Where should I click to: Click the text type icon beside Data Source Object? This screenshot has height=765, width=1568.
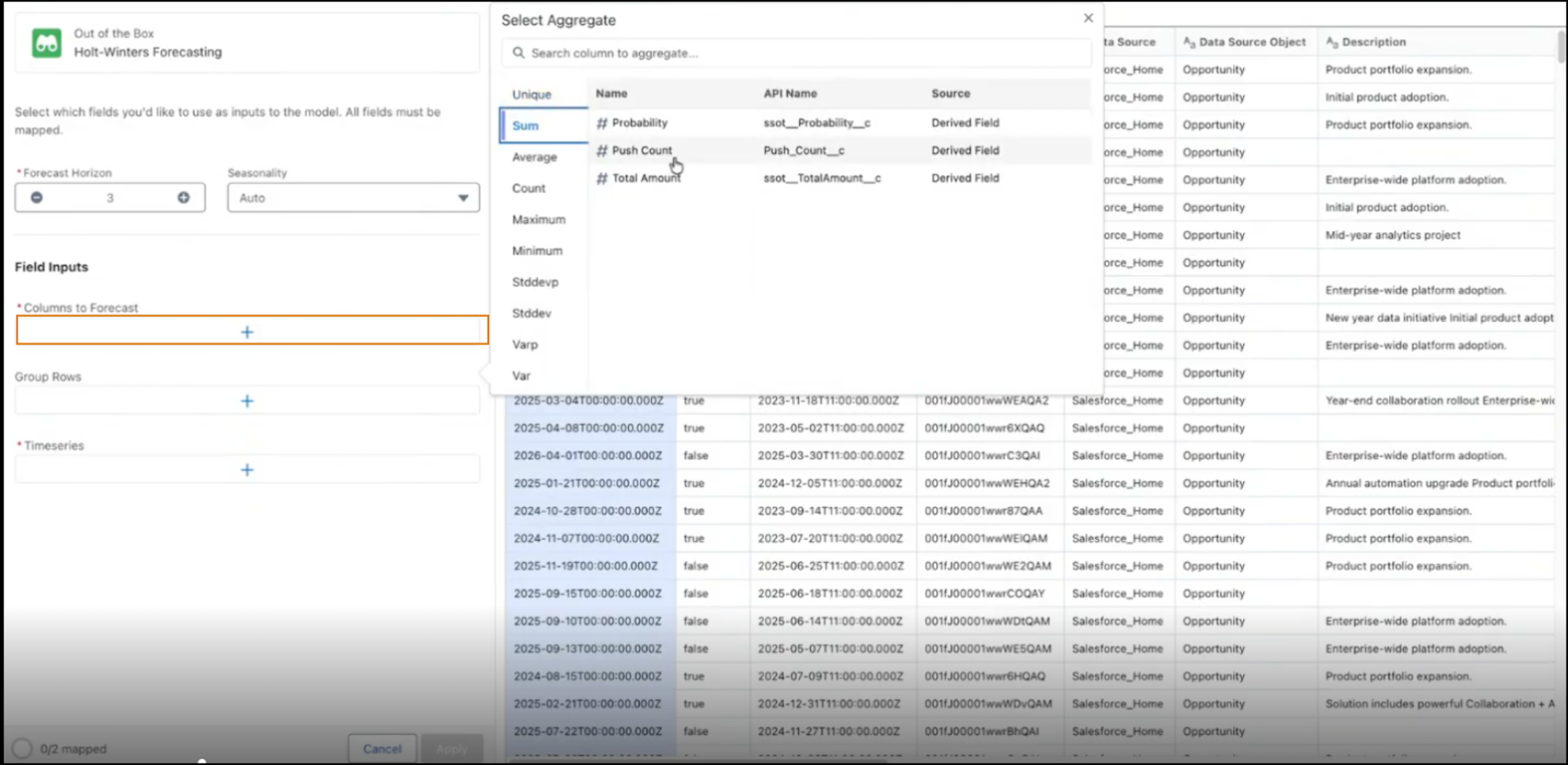click(1189, 42)
